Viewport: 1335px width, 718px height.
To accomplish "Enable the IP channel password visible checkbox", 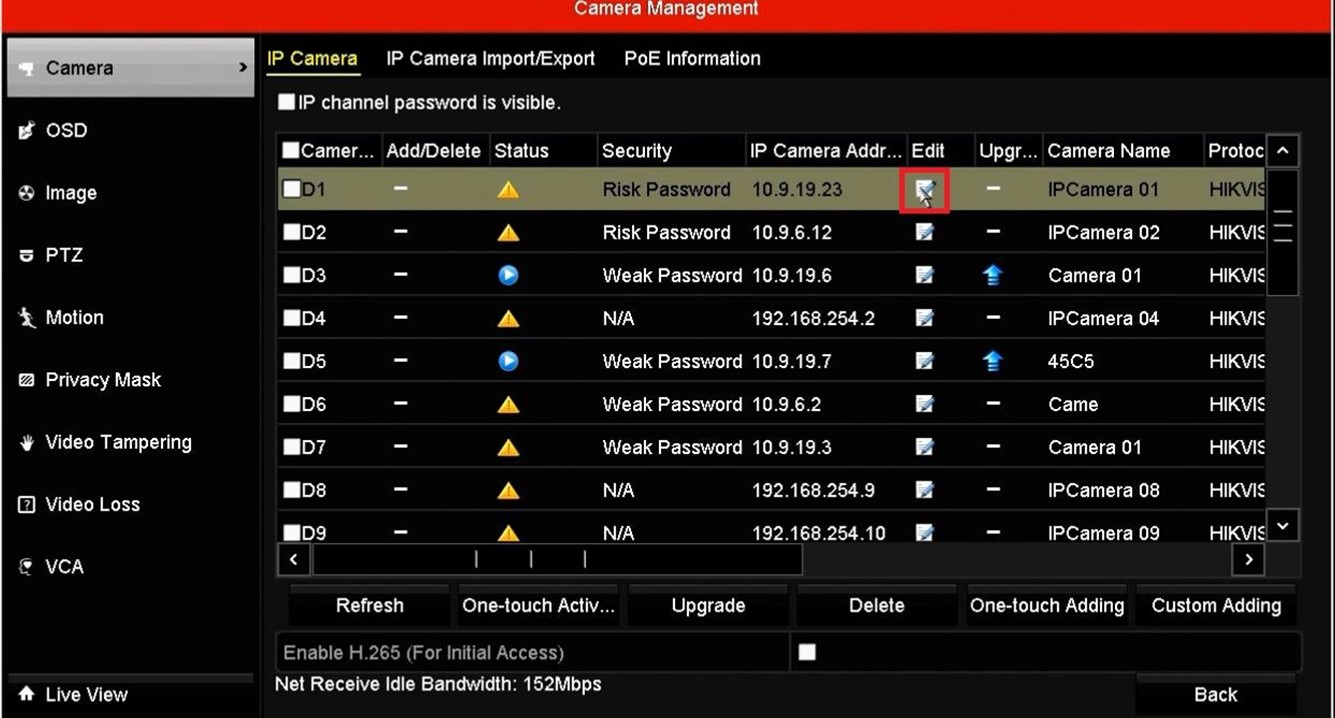I will pos(287,102).
